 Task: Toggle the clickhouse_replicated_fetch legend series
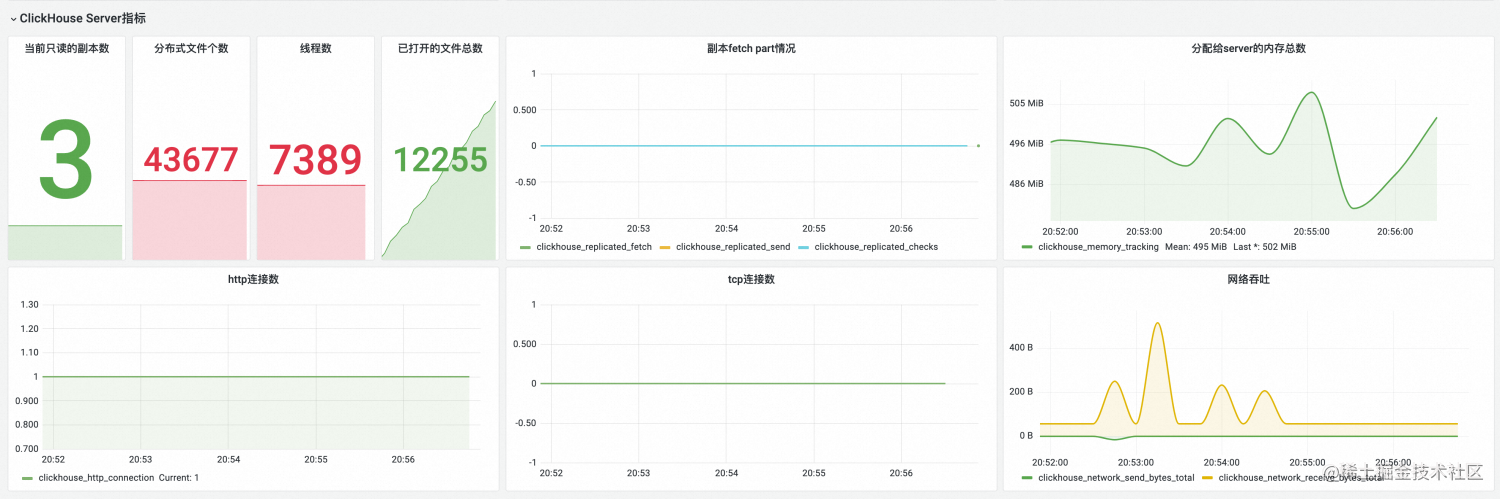(x=594, y=246)
